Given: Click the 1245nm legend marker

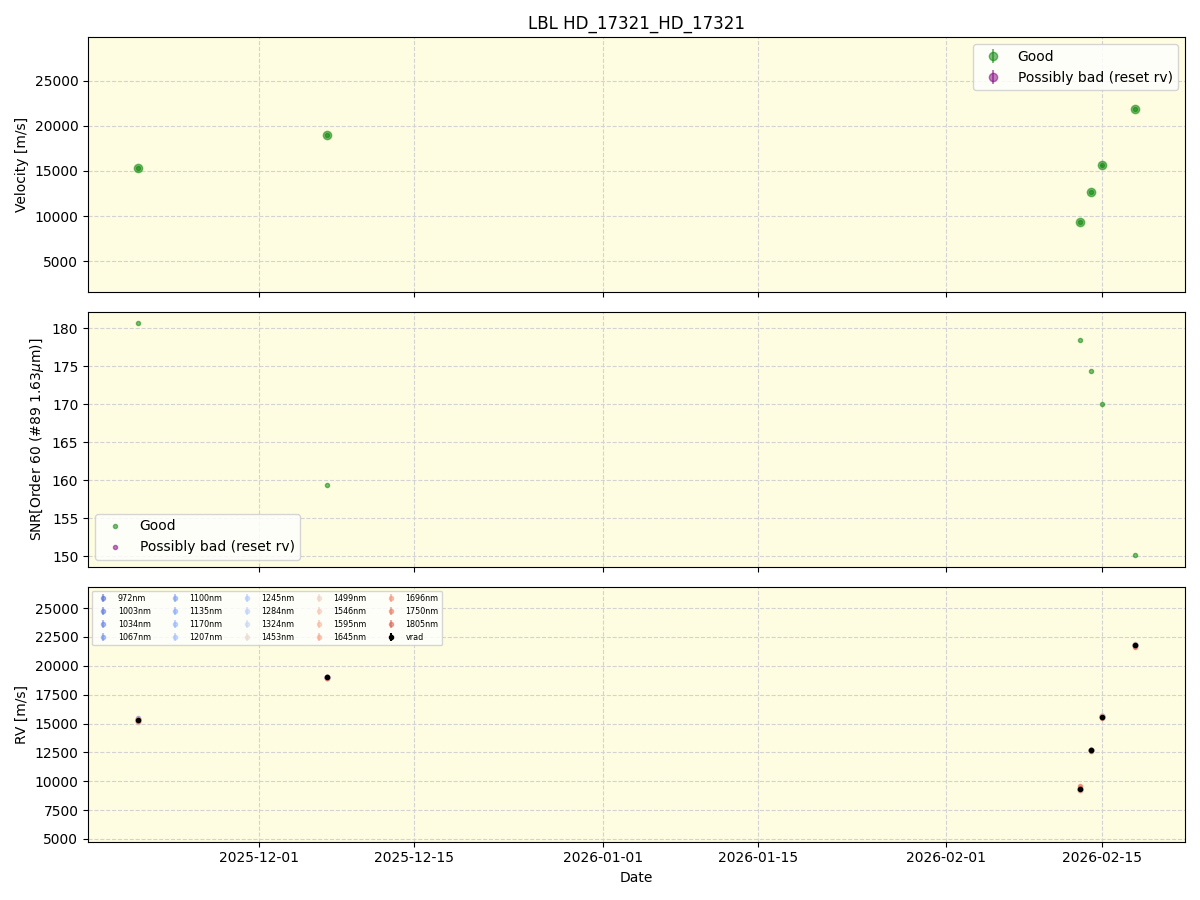Looking at the screenshot, I should pyautogui.click(x=247, y=598).
